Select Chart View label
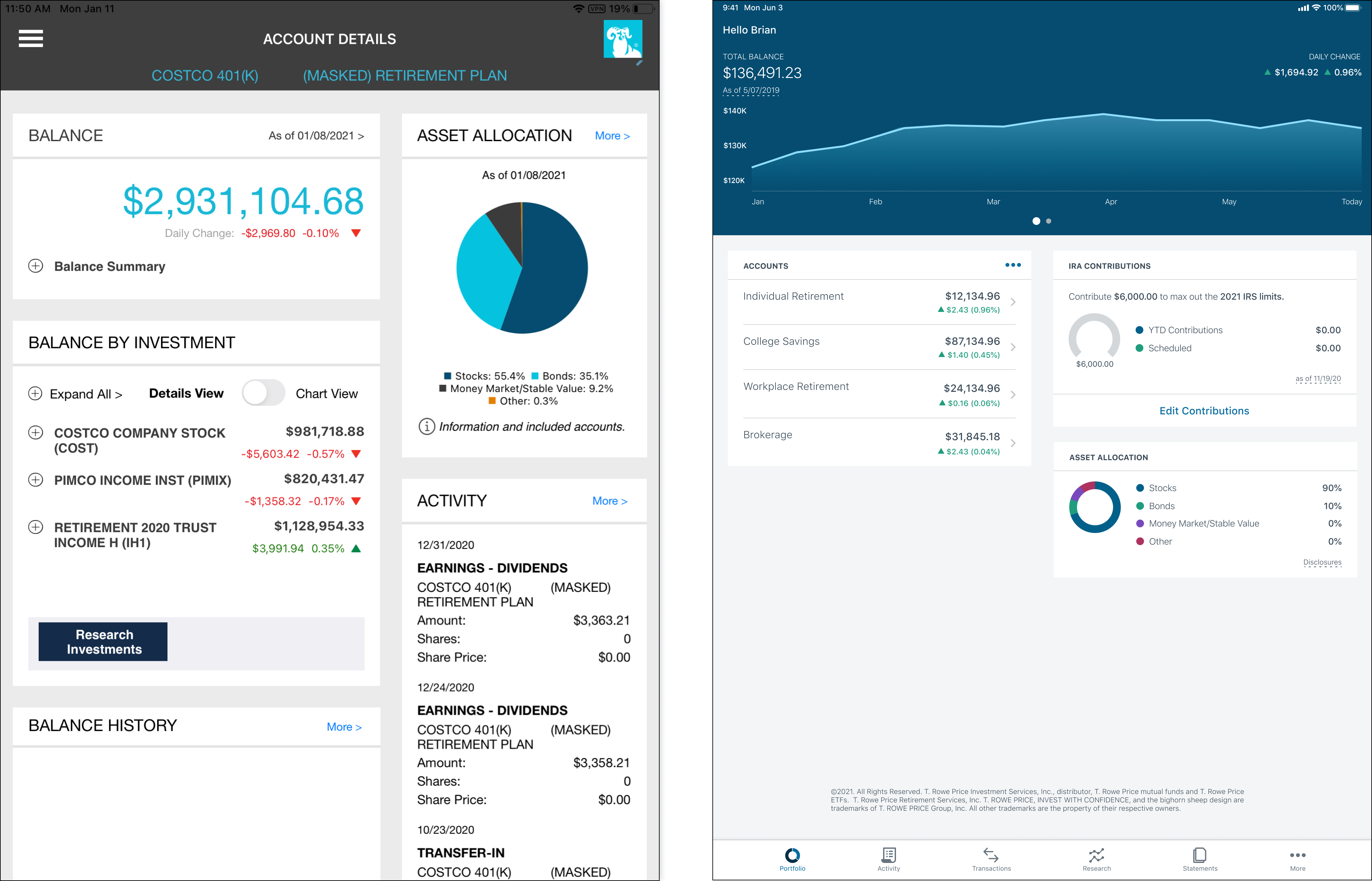Image resolution: width=1372 pixels, height=881 pixels. (327, 393)
